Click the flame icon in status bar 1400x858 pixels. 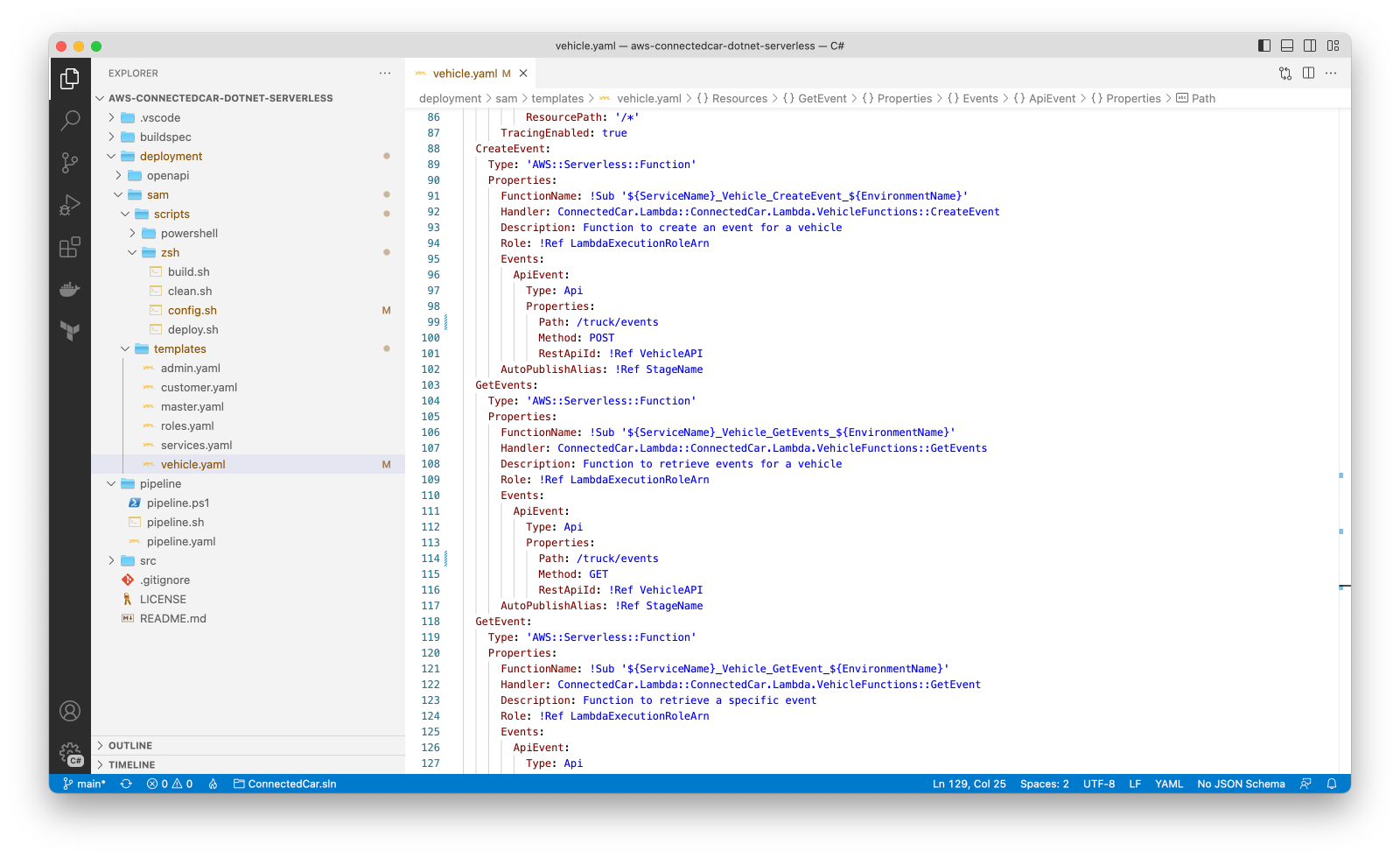pos(213,784)
